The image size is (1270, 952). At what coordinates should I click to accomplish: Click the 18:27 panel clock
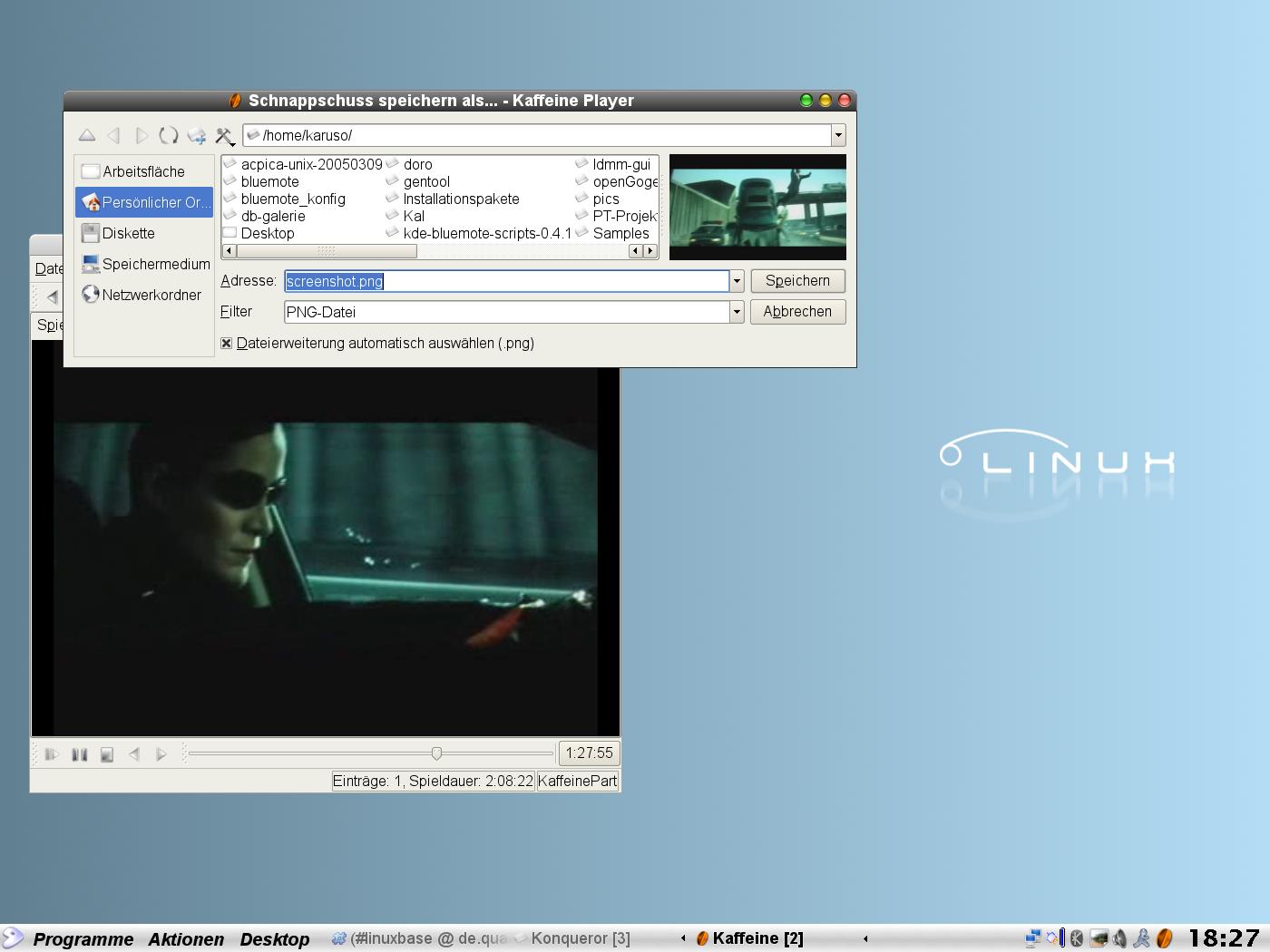(x=1225, y=938)
